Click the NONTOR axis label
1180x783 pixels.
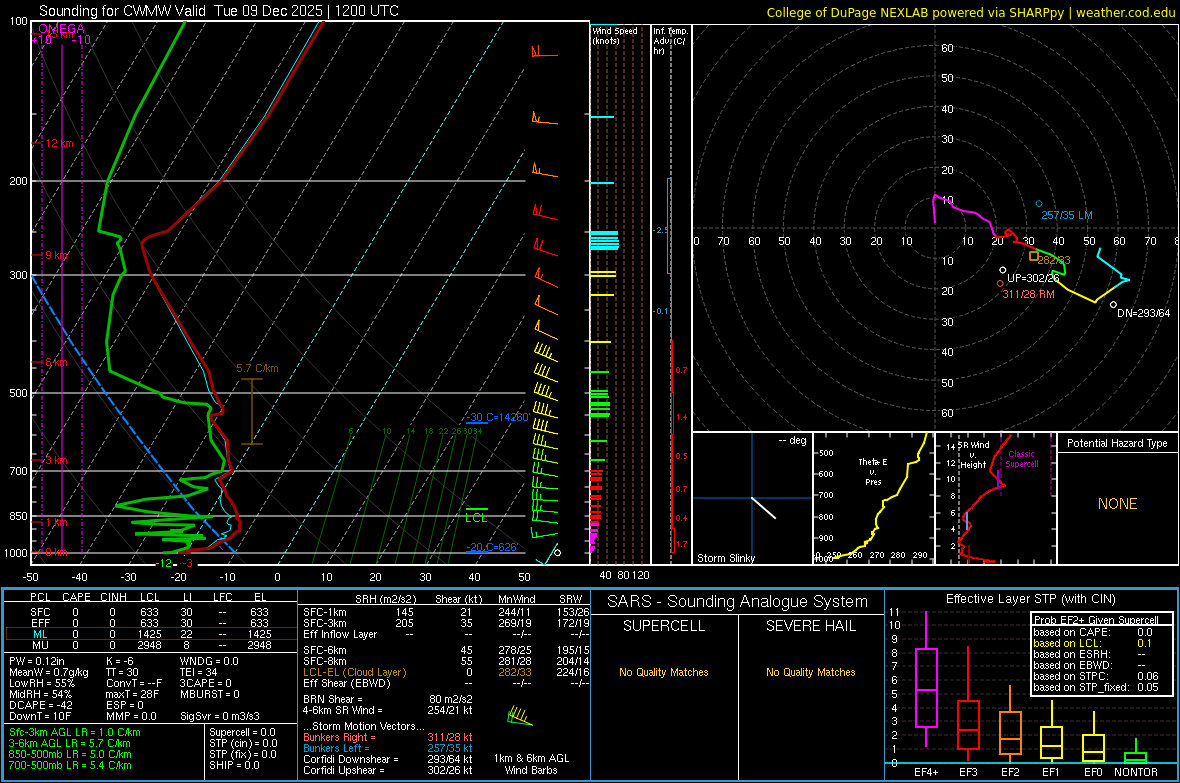(1136, 772)
